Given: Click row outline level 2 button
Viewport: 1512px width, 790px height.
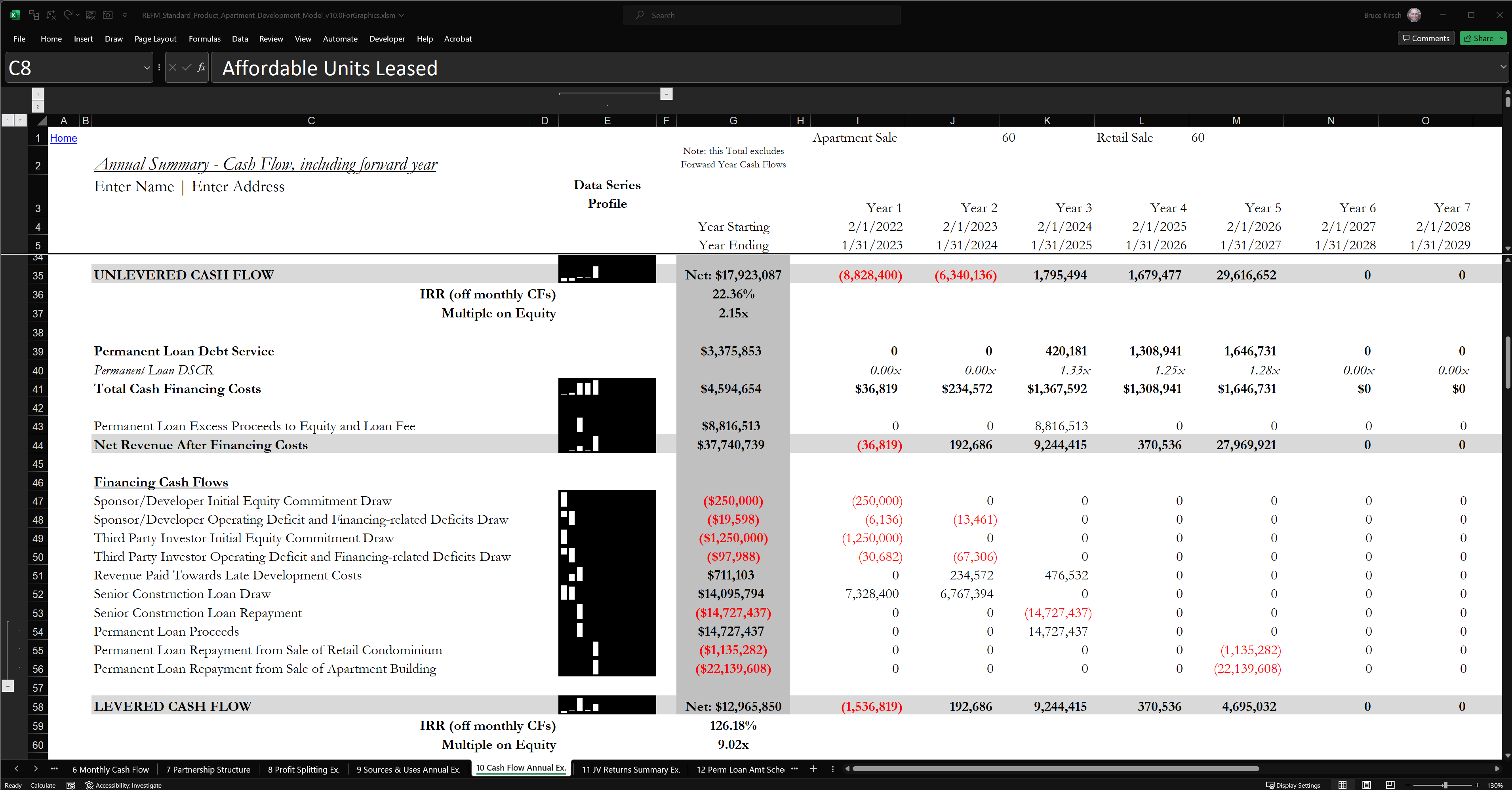Looking at the screenshot, I should click(20, 120).
